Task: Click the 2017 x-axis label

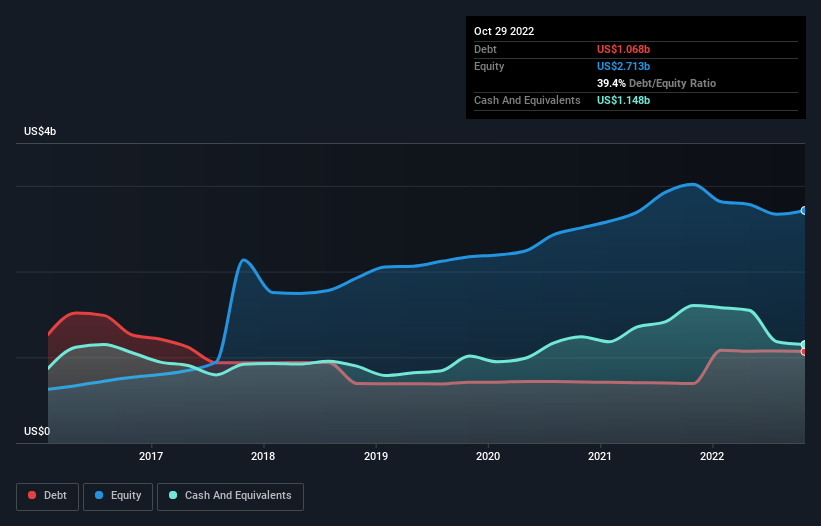Action: pyautogui.click(x=151, y=456)
